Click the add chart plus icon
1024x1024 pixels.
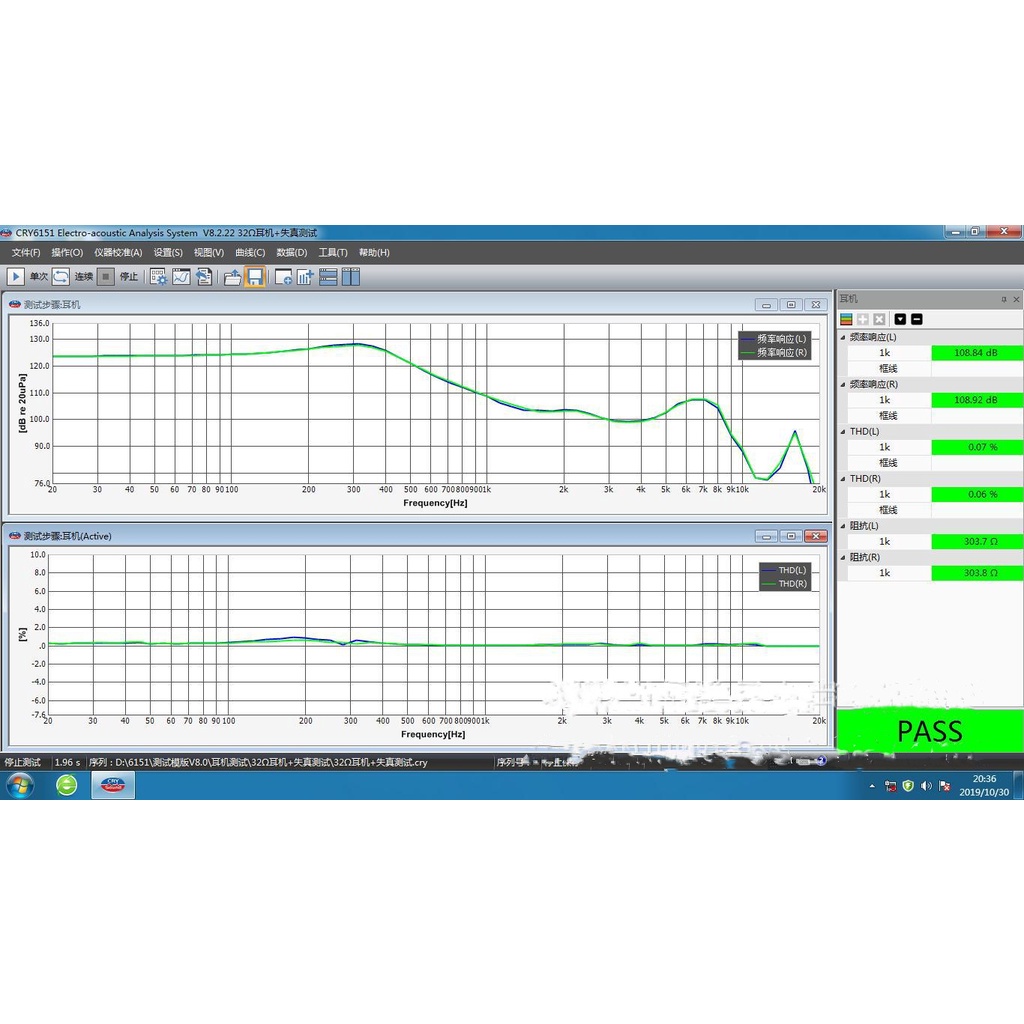tap(283, 277)
